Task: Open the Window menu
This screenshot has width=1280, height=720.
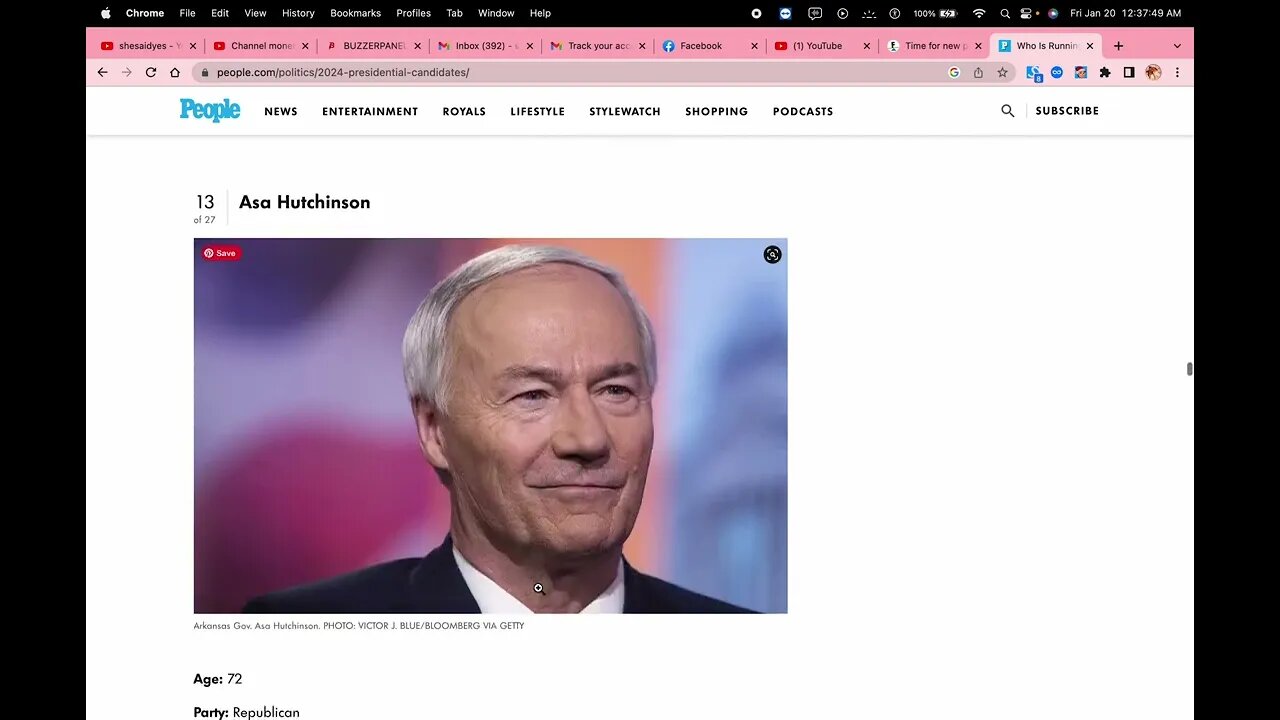Action: coord(496,13)
